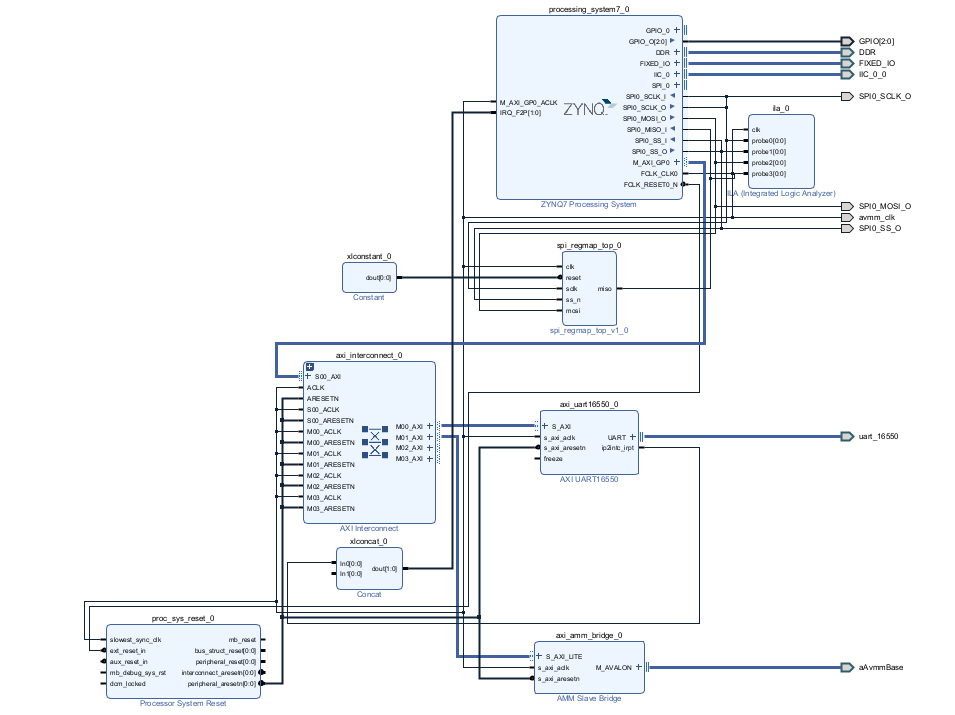This screenshot has height=715, width=955.
Task: Select the ila_0 block title
Action: click(x=781, y=108)
